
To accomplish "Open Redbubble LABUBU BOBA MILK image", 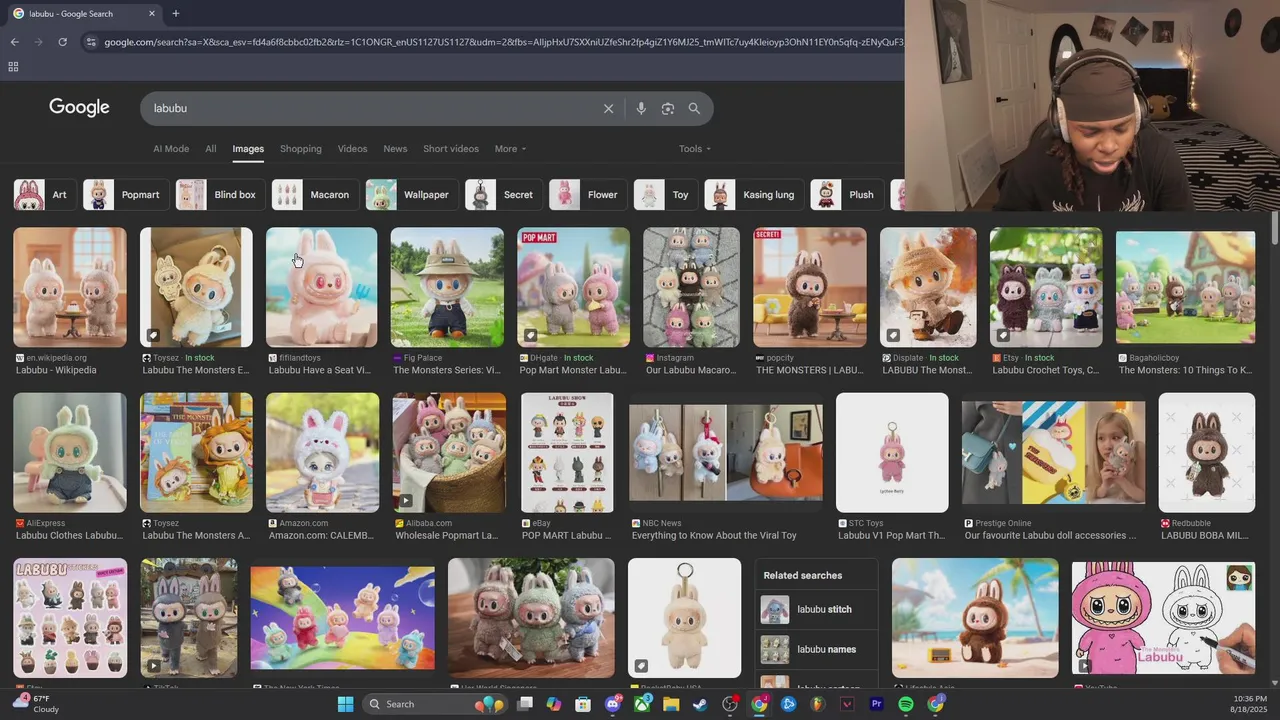I will (x=1207, y=452).
